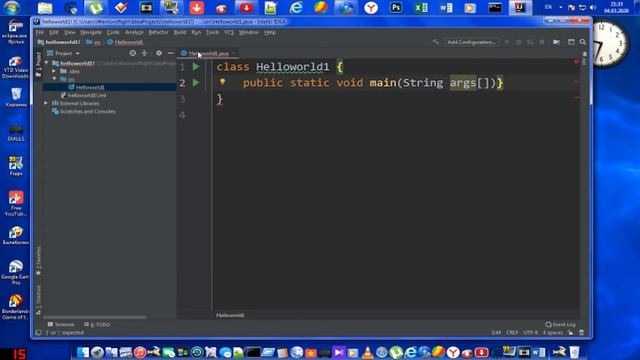This screenshot has width=640, height=360.
Task: Open the VCS menu
Action: tap(229, 32)
